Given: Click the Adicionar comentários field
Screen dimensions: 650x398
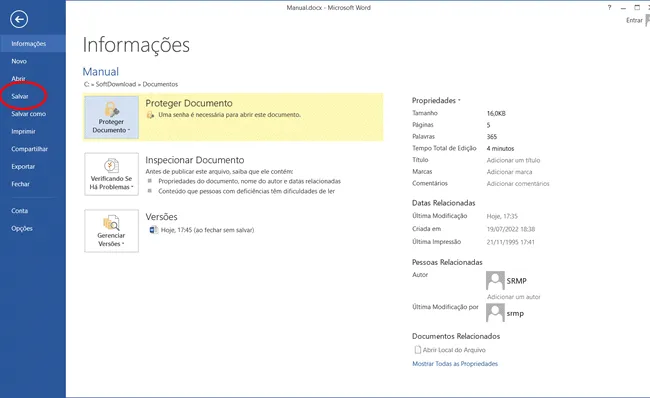Looking at the screenshot, I should tap(518, 184).
